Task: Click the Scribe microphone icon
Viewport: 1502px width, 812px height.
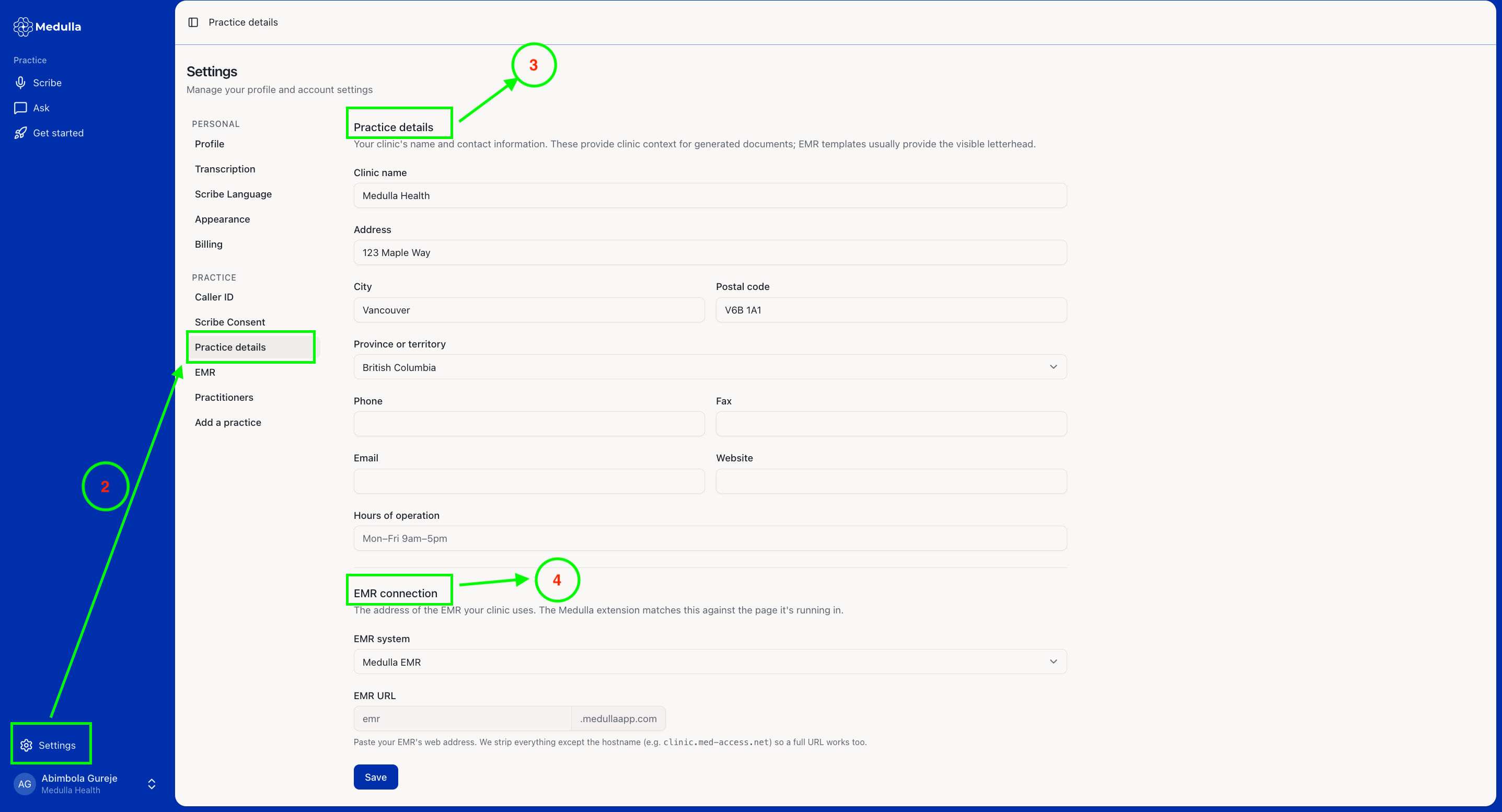Action: click(x=20, y=83)
